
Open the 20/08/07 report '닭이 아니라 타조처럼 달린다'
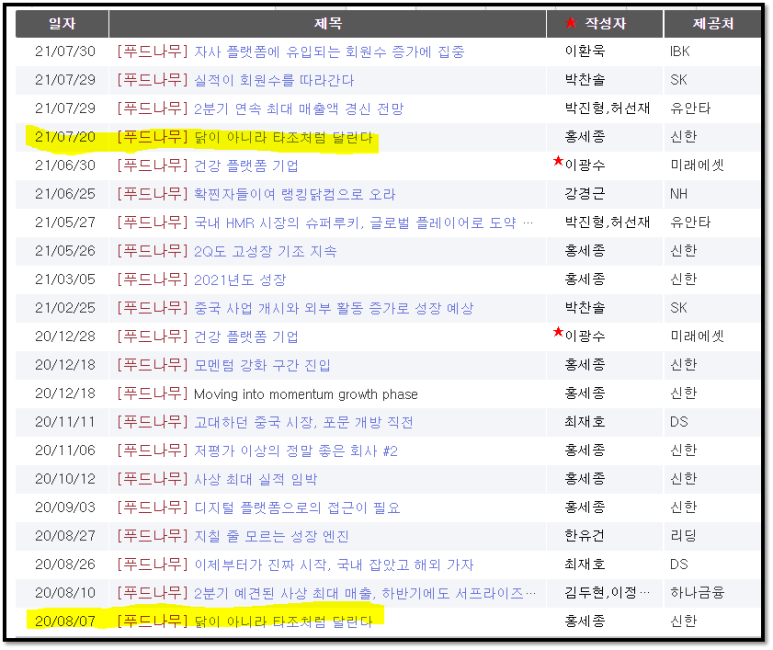[283, 621]
